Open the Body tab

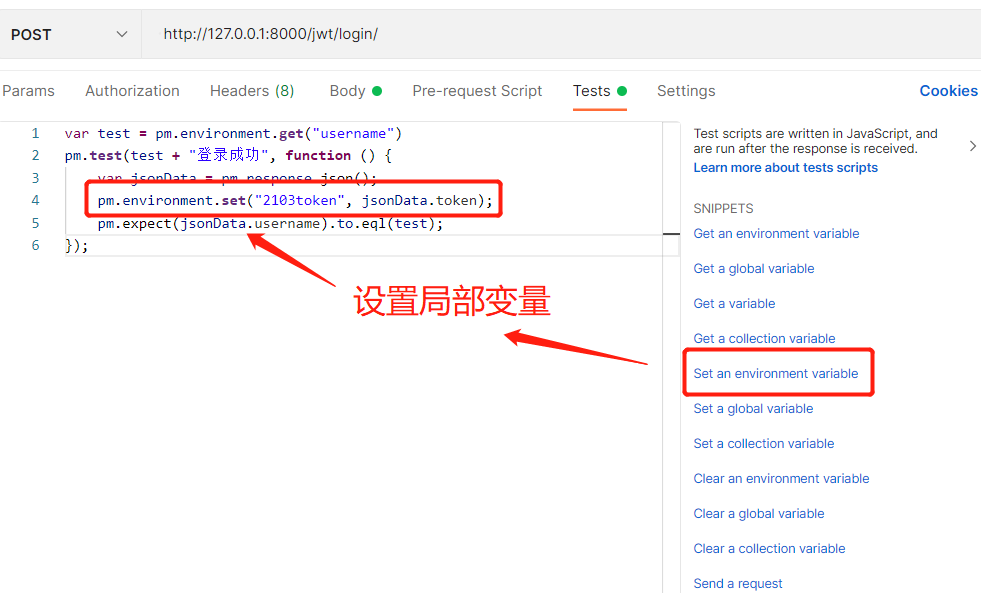(x=355, y=91)
